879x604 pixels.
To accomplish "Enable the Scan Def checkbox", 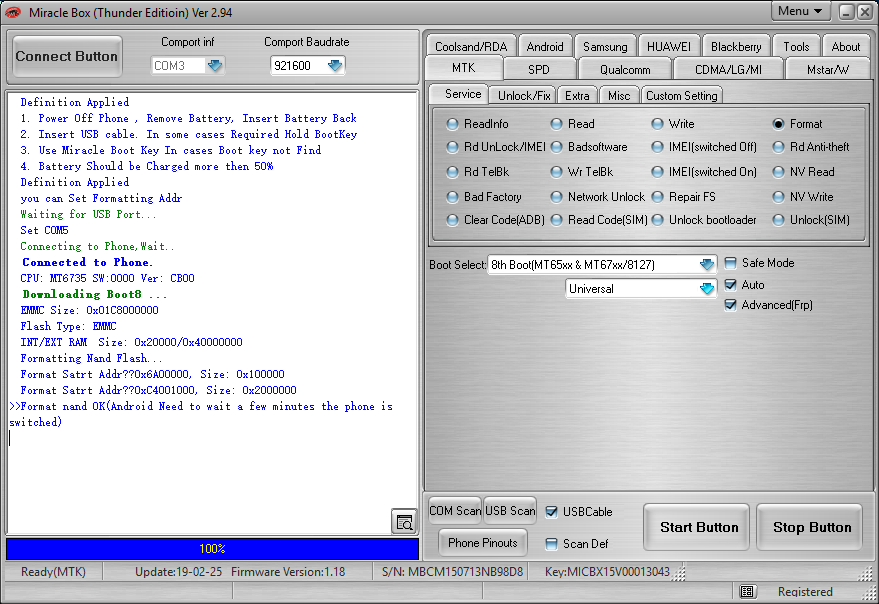I will tap(552, 543).
